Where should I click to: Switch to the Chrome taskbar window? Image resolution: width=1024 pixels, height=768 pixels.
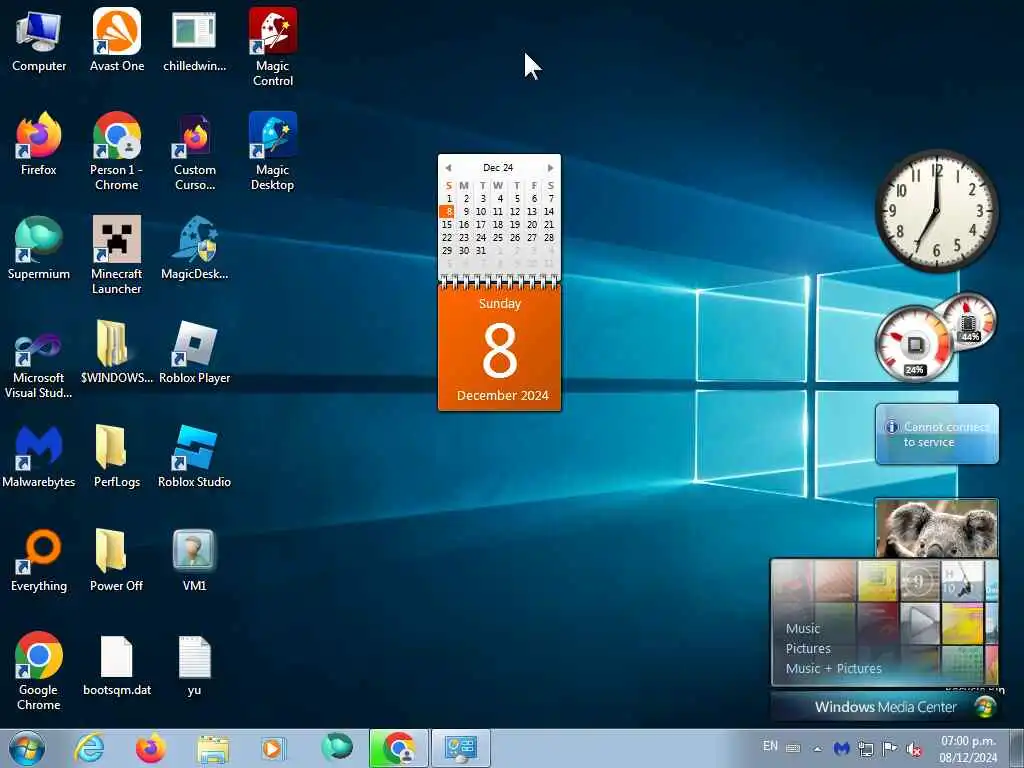pyautogui.click(x=399, y=748)
